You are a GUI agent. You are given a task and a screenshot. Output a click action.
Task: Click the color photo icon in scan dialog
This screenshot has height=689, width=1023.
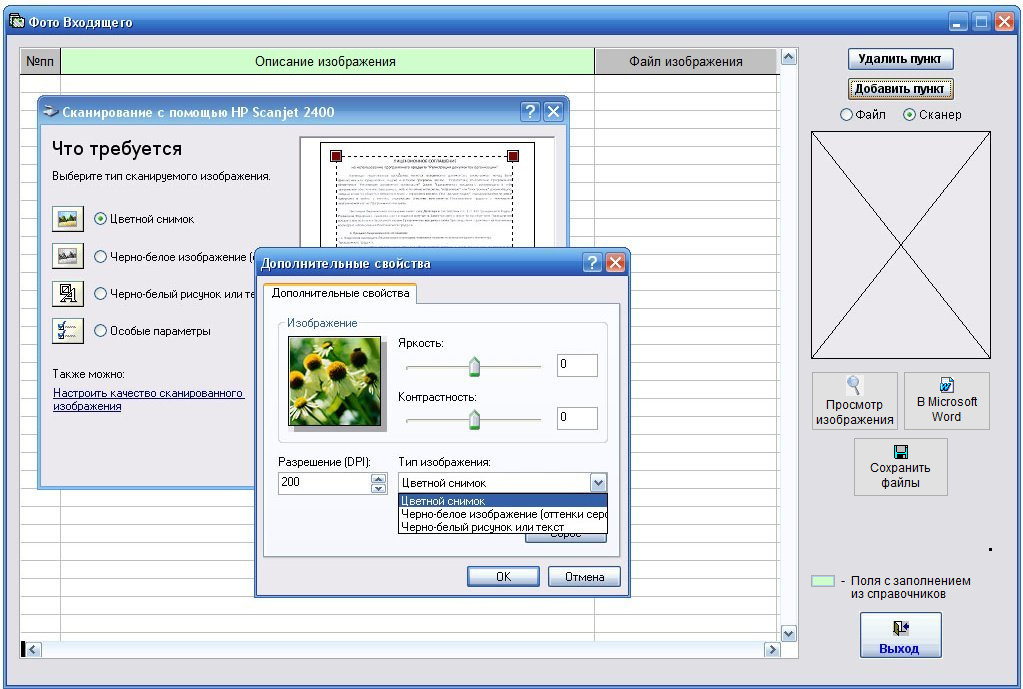(68, 219)
